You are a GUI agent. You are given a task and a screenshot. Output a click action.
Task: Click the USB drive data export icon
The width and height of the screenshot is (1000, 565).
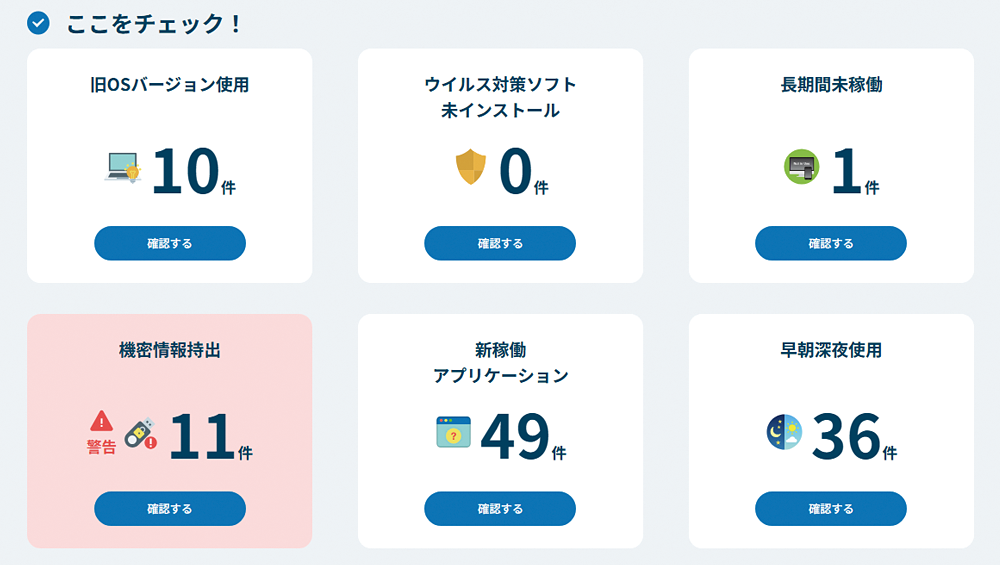point(140,432)
